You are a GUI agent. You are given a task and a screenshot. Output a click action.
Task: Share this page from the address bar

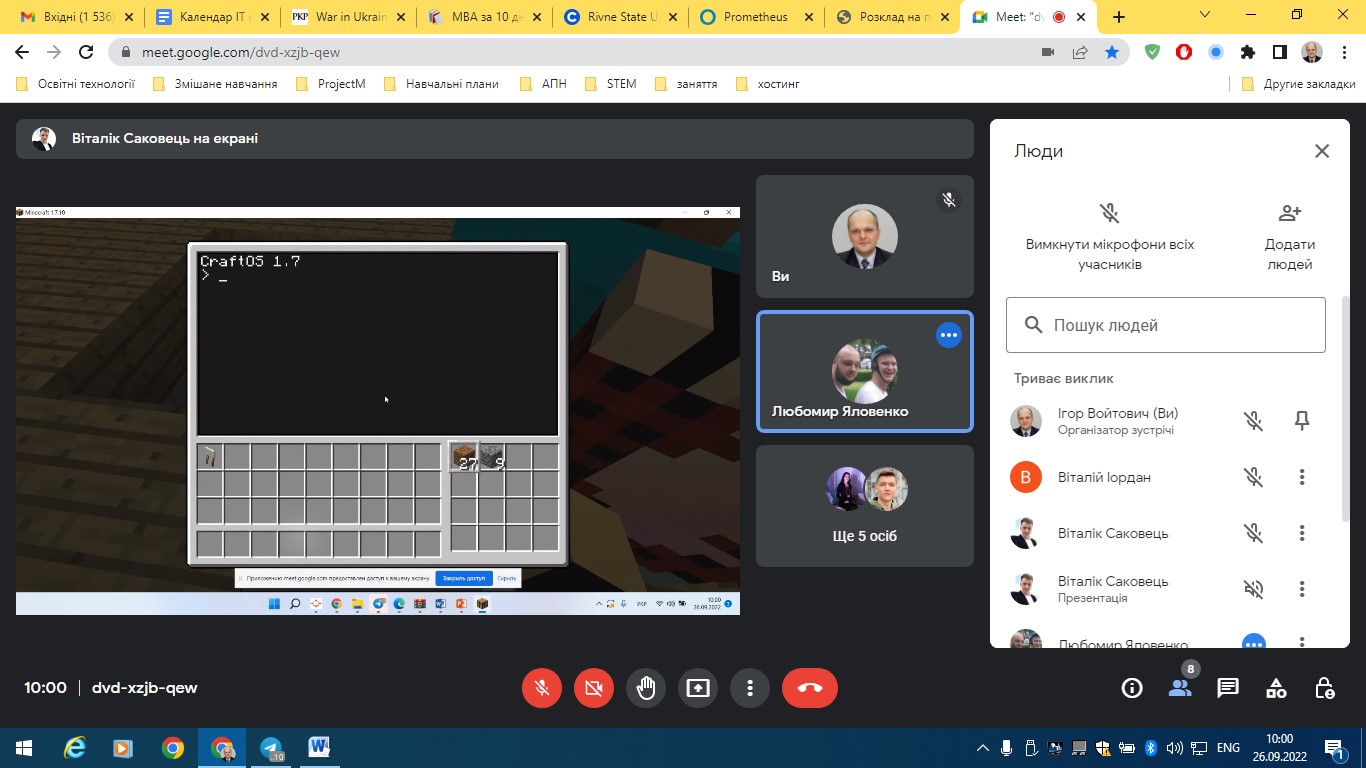pos(1080,52)
